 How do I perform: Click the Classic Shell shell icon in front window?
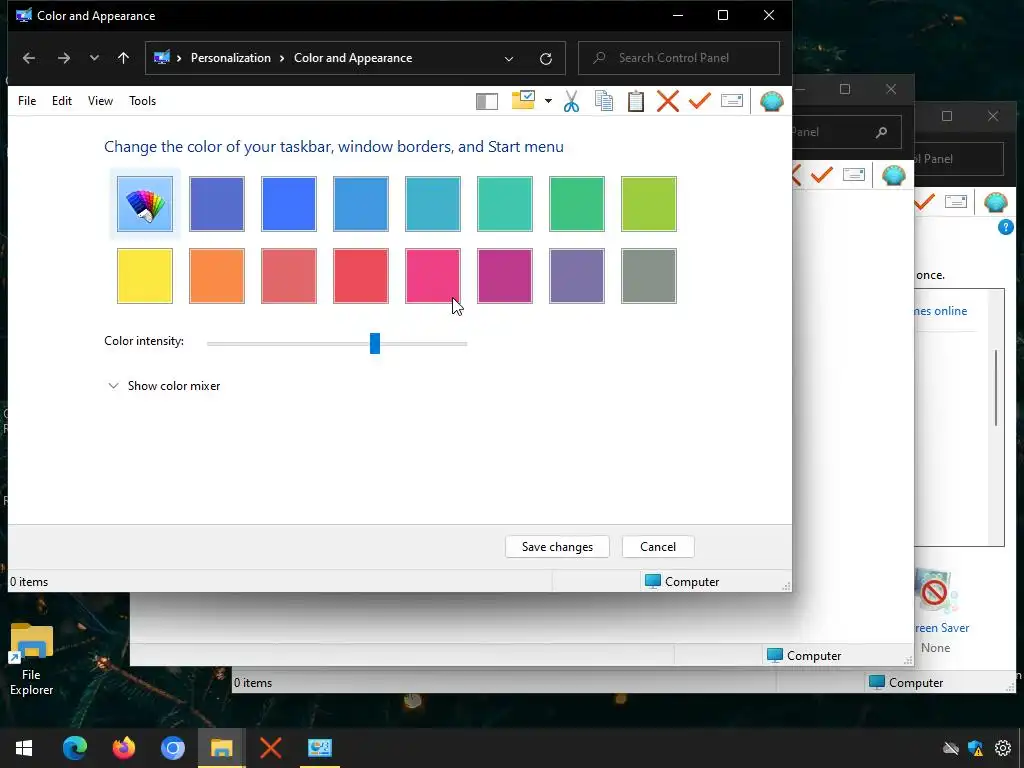coord(771,101)
